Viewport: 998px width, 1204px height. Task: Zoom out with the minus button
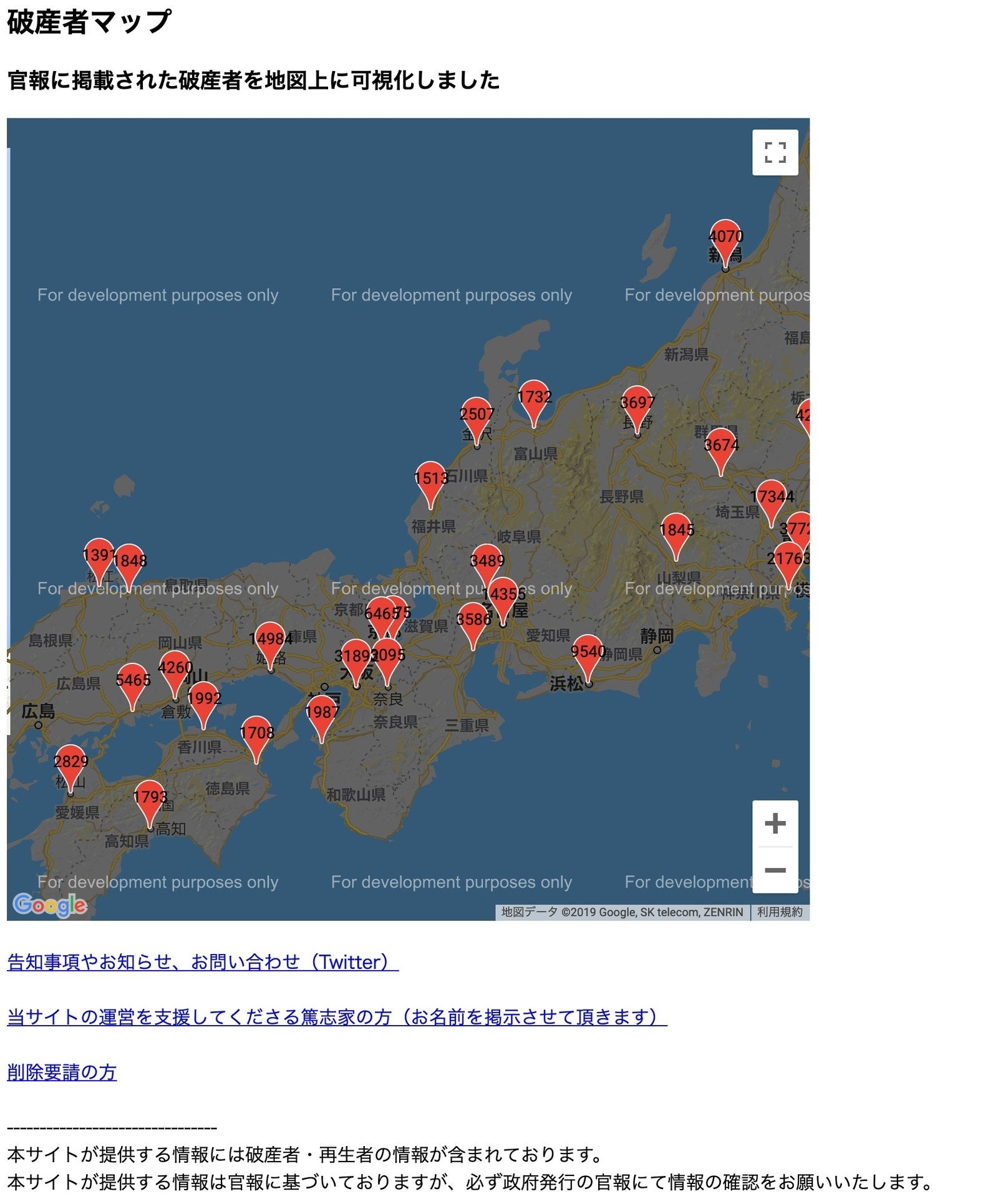tap(775, 870)
